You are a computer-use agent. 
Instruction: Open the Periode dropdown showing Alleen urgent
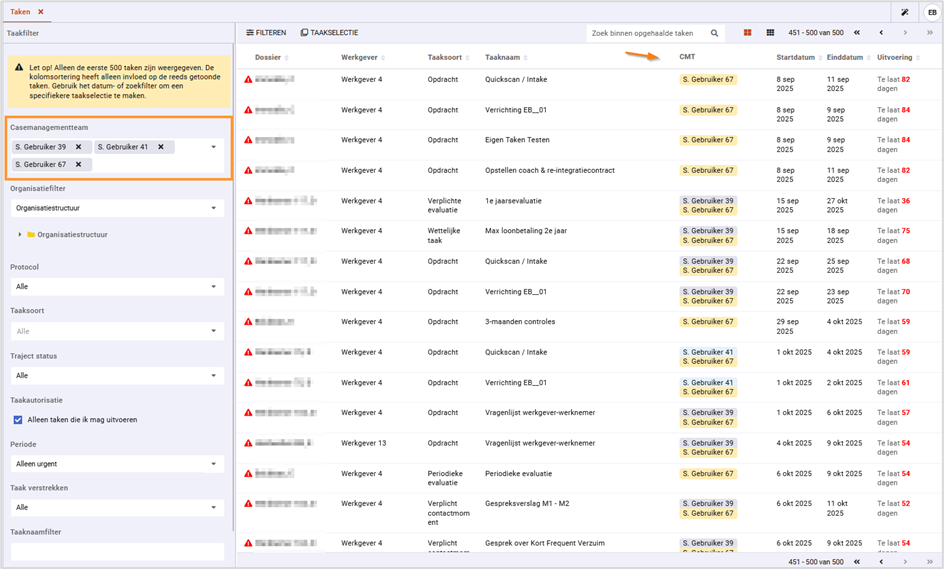click(x=117, y=464)
